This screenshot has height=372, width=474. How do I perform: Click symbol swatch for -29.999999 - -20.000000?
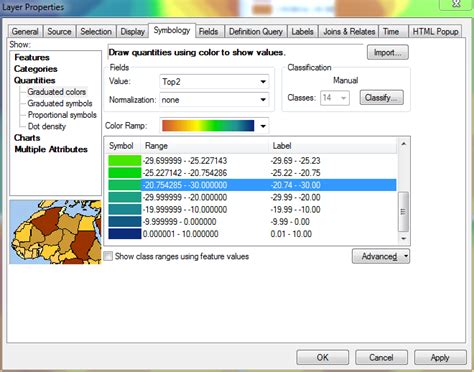pos(125,197)
